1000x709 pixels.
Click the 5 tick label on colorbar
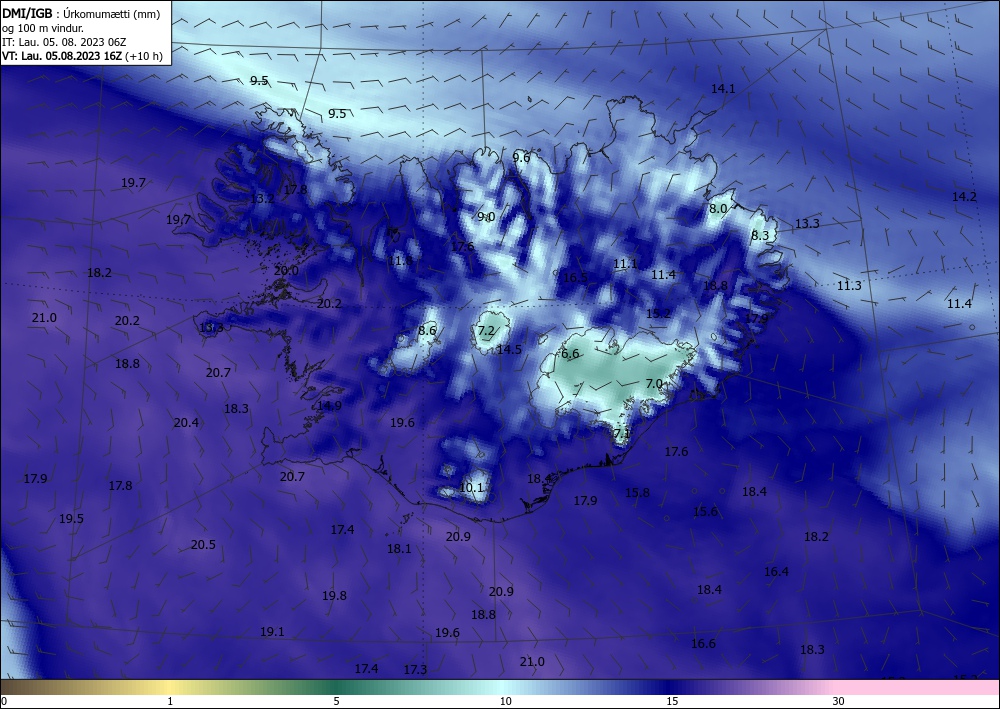(x=336, y=701)
